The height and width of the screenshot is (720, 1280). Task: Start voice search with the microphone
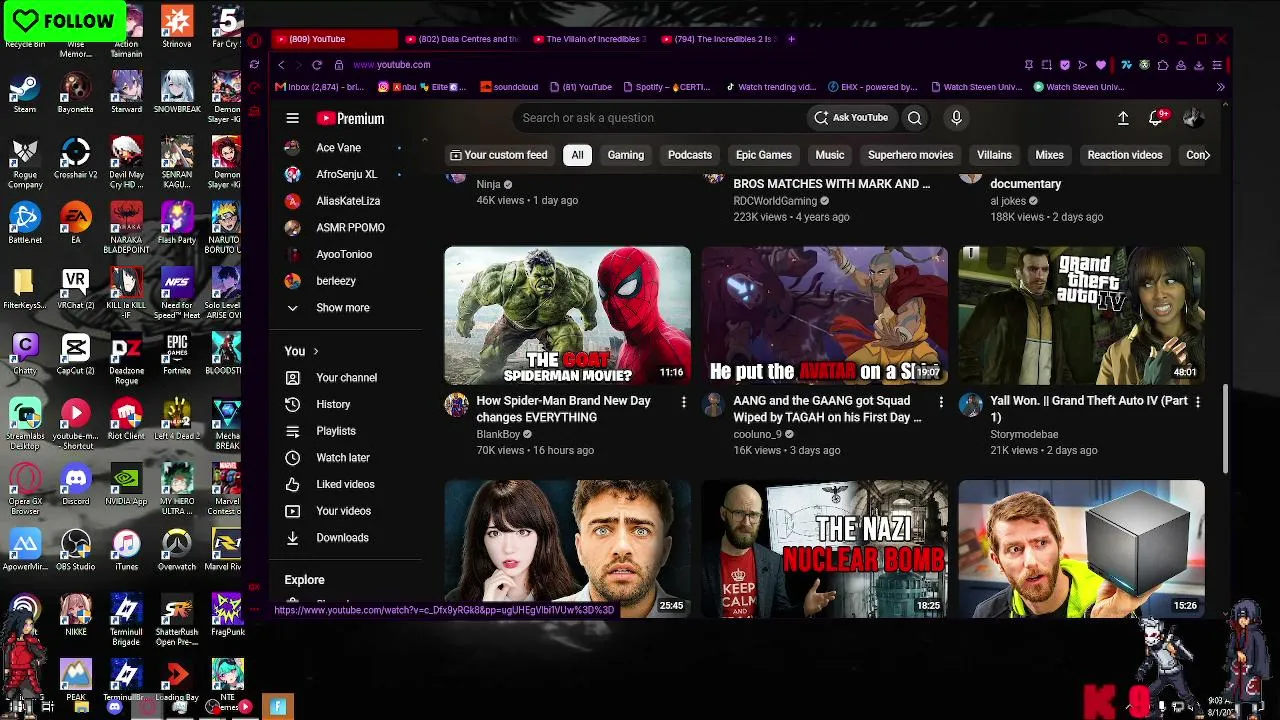pos(956,118)
